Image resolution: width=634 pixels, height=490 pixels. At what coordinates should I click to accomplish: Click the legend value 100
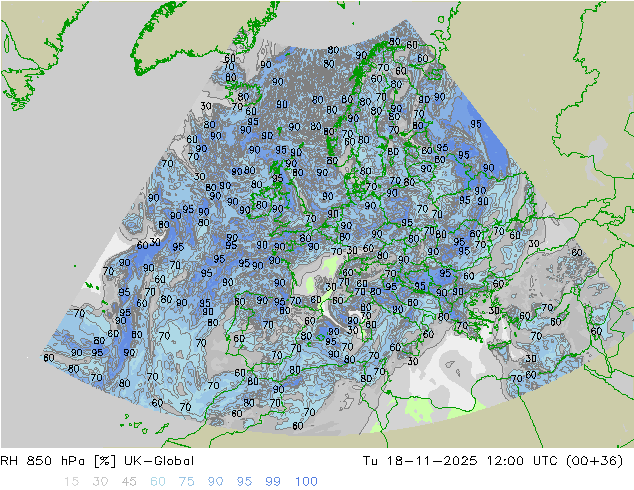[306, 482]
